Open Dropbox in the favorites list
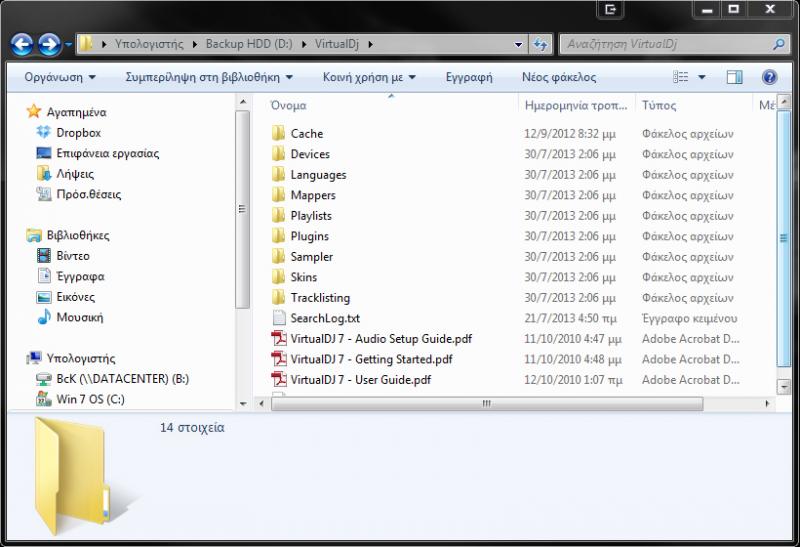The width and height of the screenshot is (800, 547). [x=69, y=133]
